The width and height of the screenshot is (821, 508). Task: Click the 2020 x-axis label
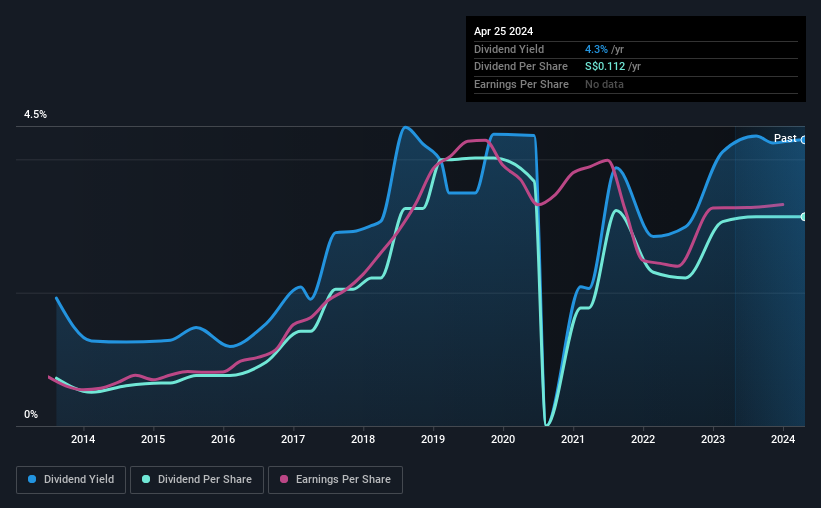pos(503,439)
